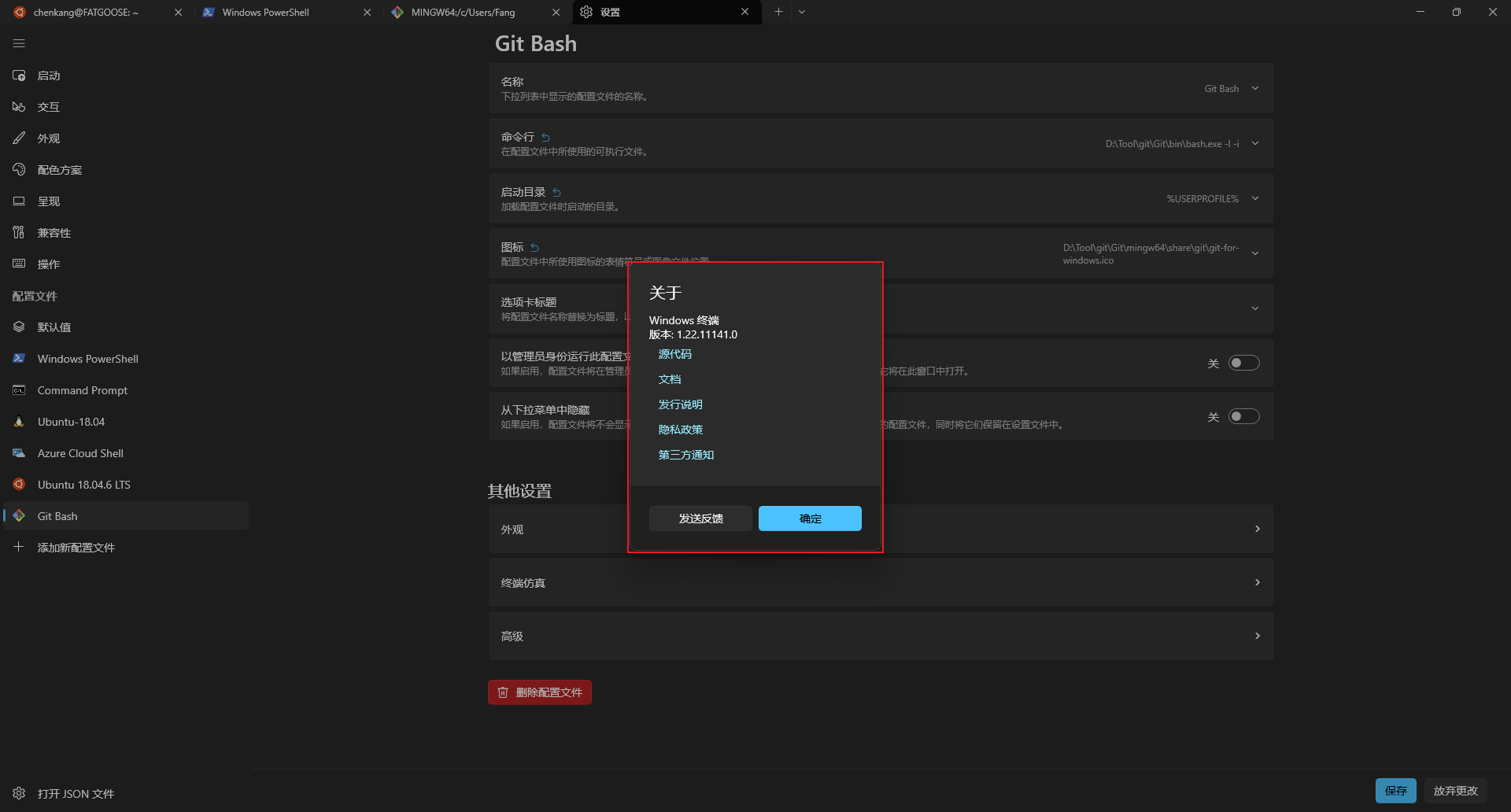Click the gear icon beside 打开 JSON 文件

19,793
